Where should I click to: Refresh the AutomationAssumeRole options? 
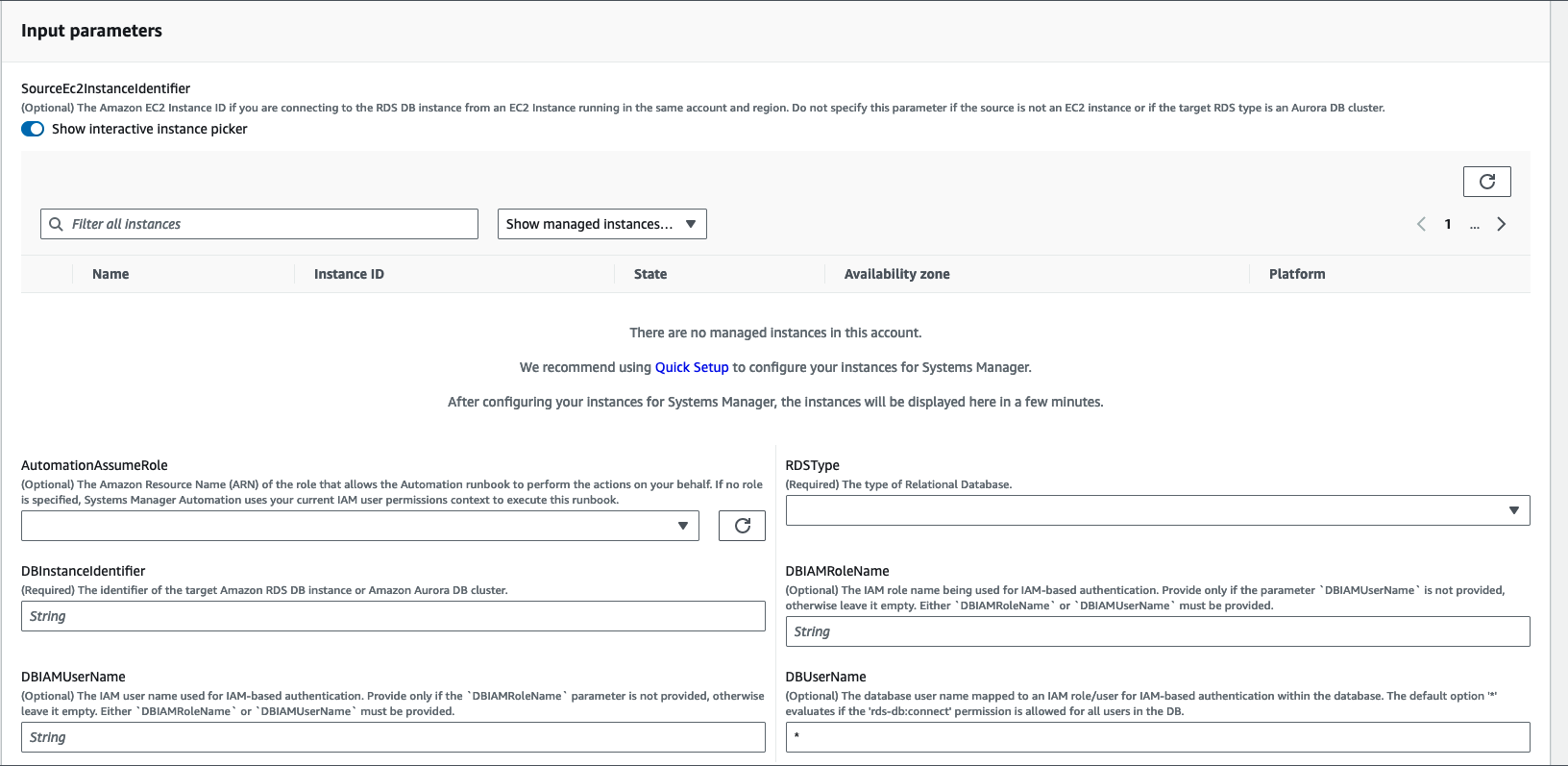point(741,525)
